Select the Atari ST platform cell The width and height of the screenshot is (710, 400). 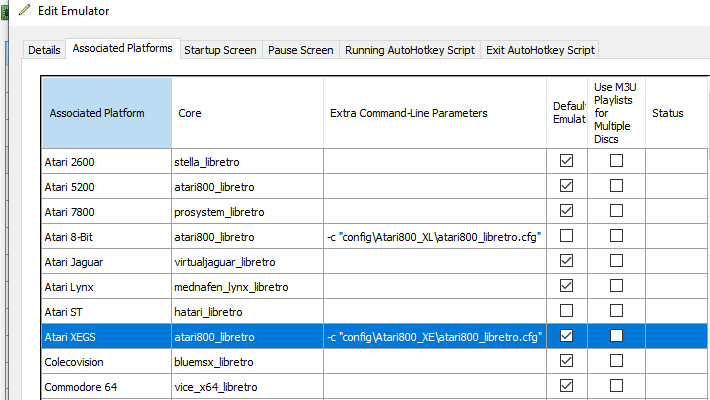[x=107, y=312]
